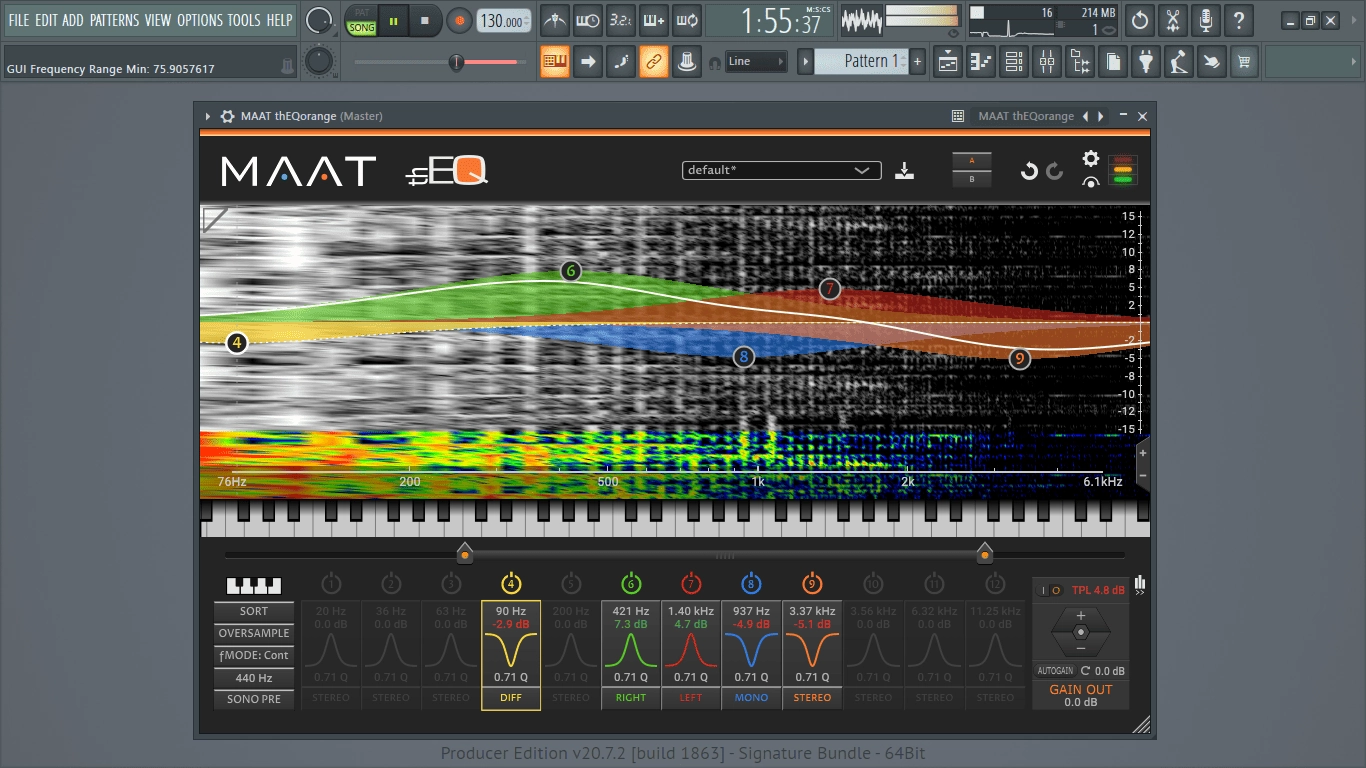Click the loop recording icon
This screenshot has width=1366, height=768.
(x=687, y=20)
